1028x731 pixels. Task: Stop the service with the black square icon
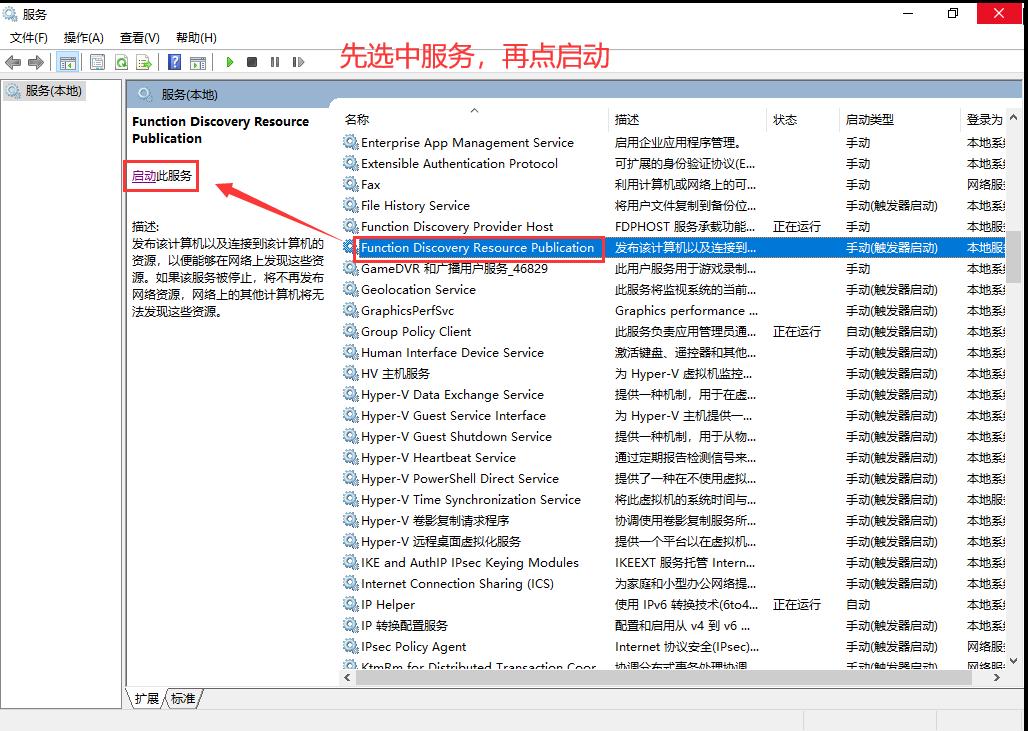[x=251, y=62]
